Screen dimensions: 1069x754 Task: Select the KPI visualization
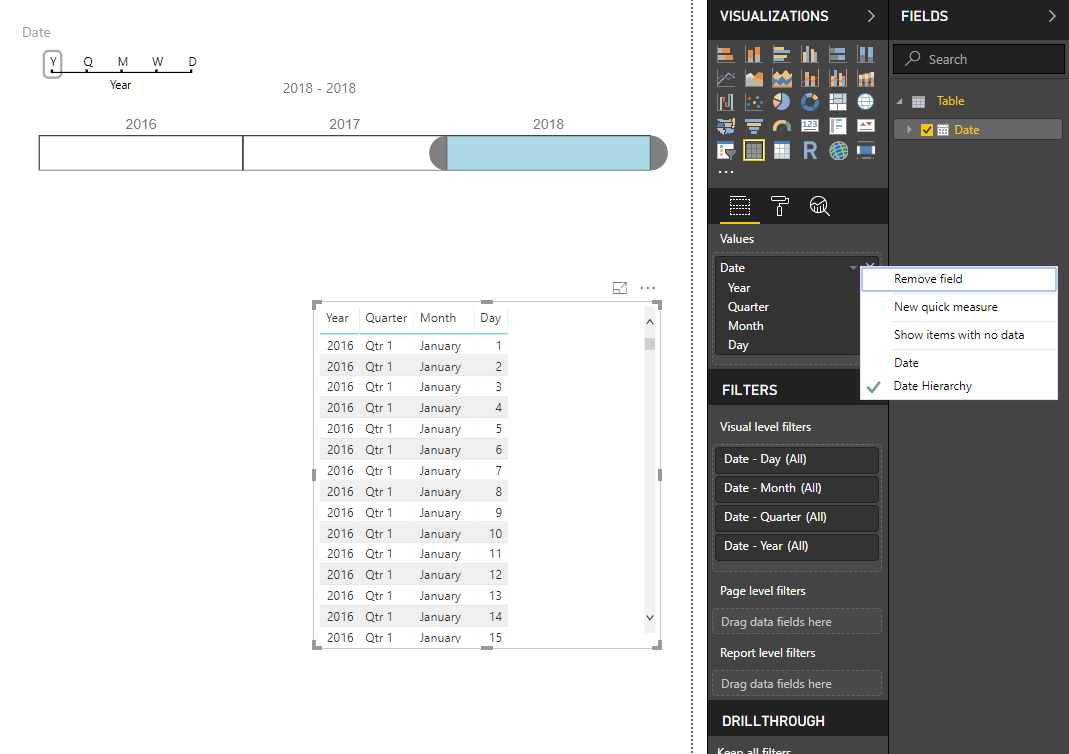click(x=866, y=126)
